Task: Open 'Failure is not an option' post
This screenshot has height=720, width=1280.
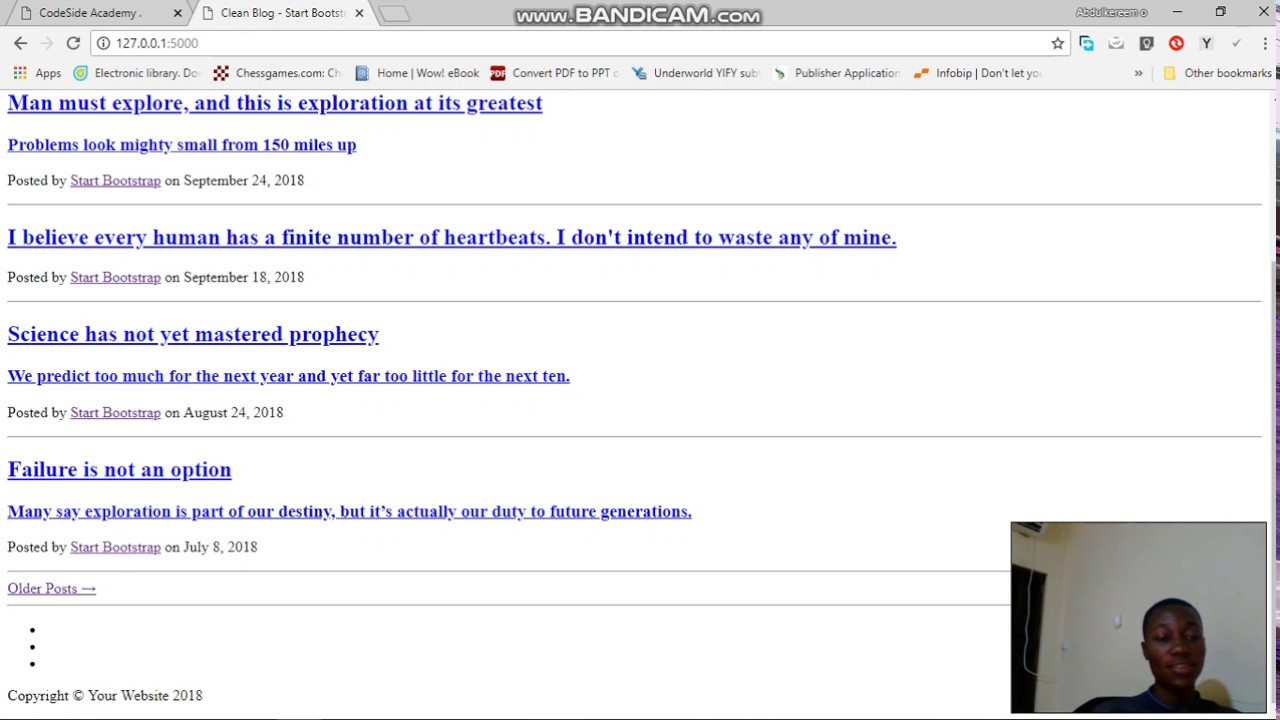Action: point(119,469)
